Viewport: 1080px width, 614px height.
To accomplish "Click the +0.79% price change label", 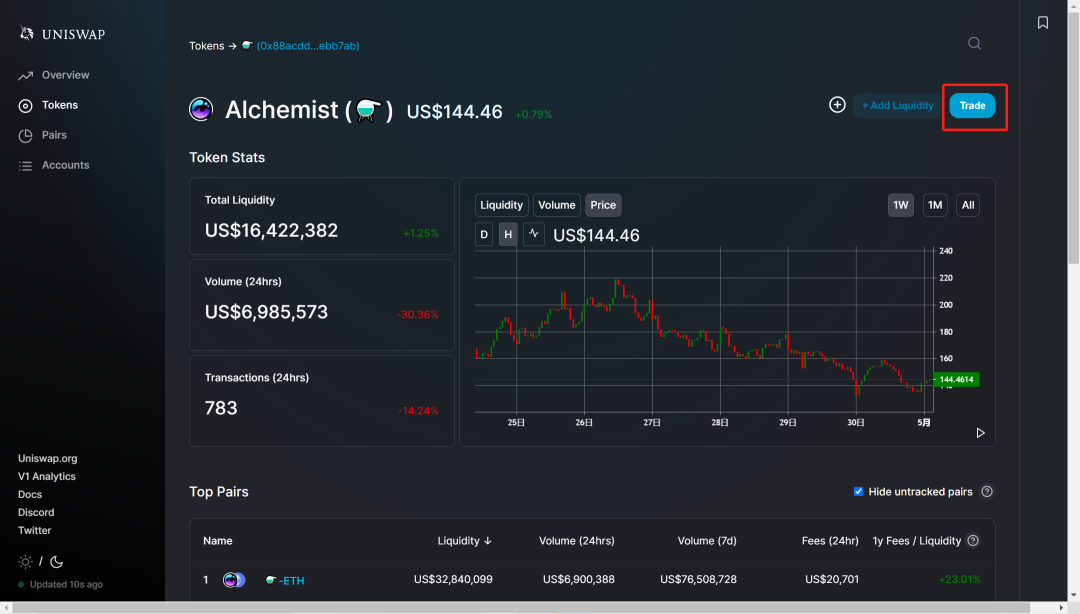I will pyautogui.click(x=534, y=114).
